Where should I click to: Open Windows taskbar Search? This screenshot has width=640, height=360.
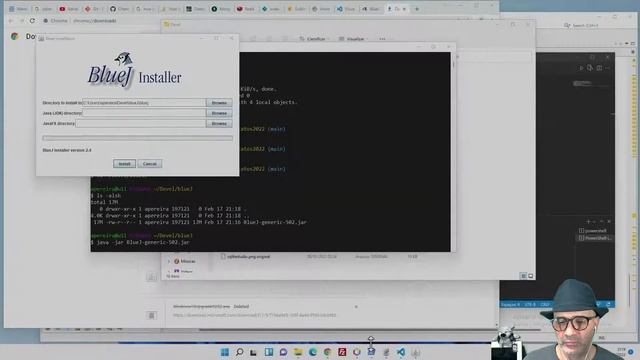click(240, 352)
